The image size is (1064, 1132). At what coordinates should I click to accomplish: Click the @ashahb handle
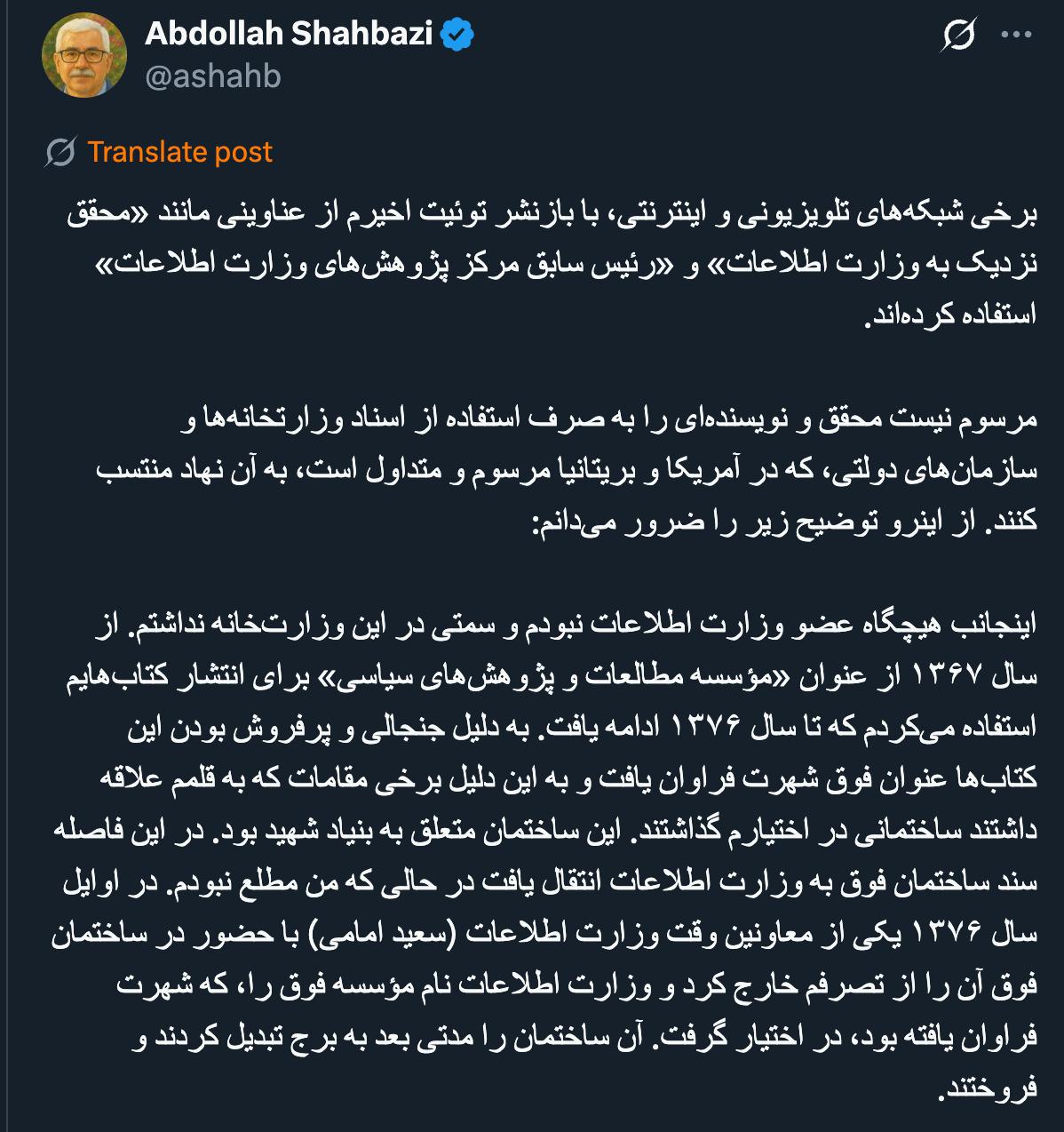click(x=213, y=76)
